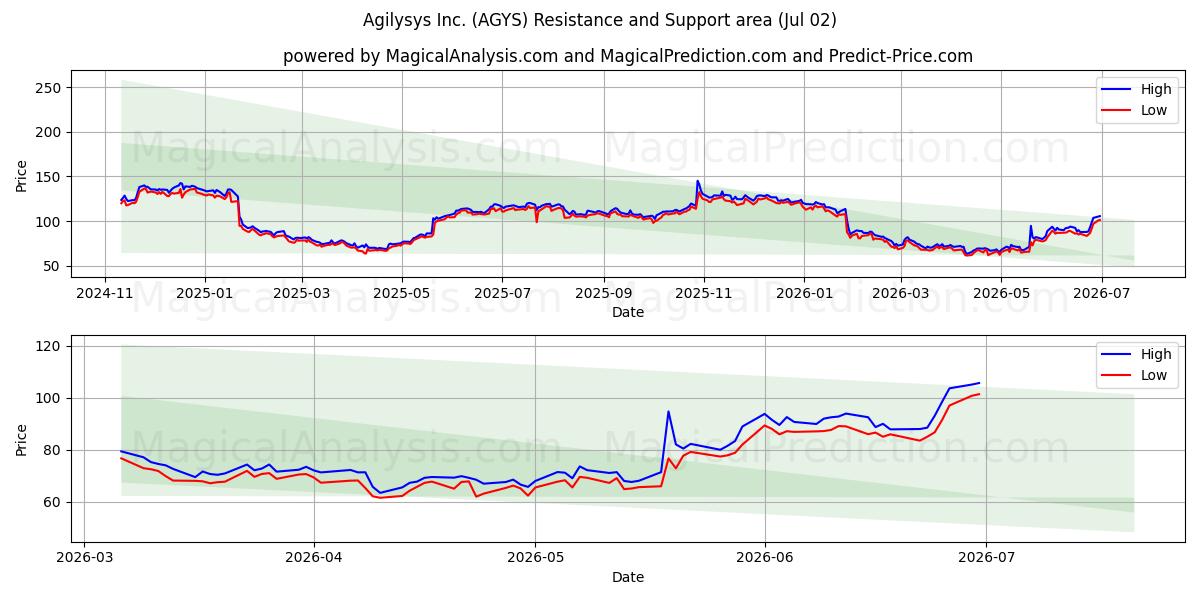Click the '2025-11' x-axis label in top chart

point(703,294)
